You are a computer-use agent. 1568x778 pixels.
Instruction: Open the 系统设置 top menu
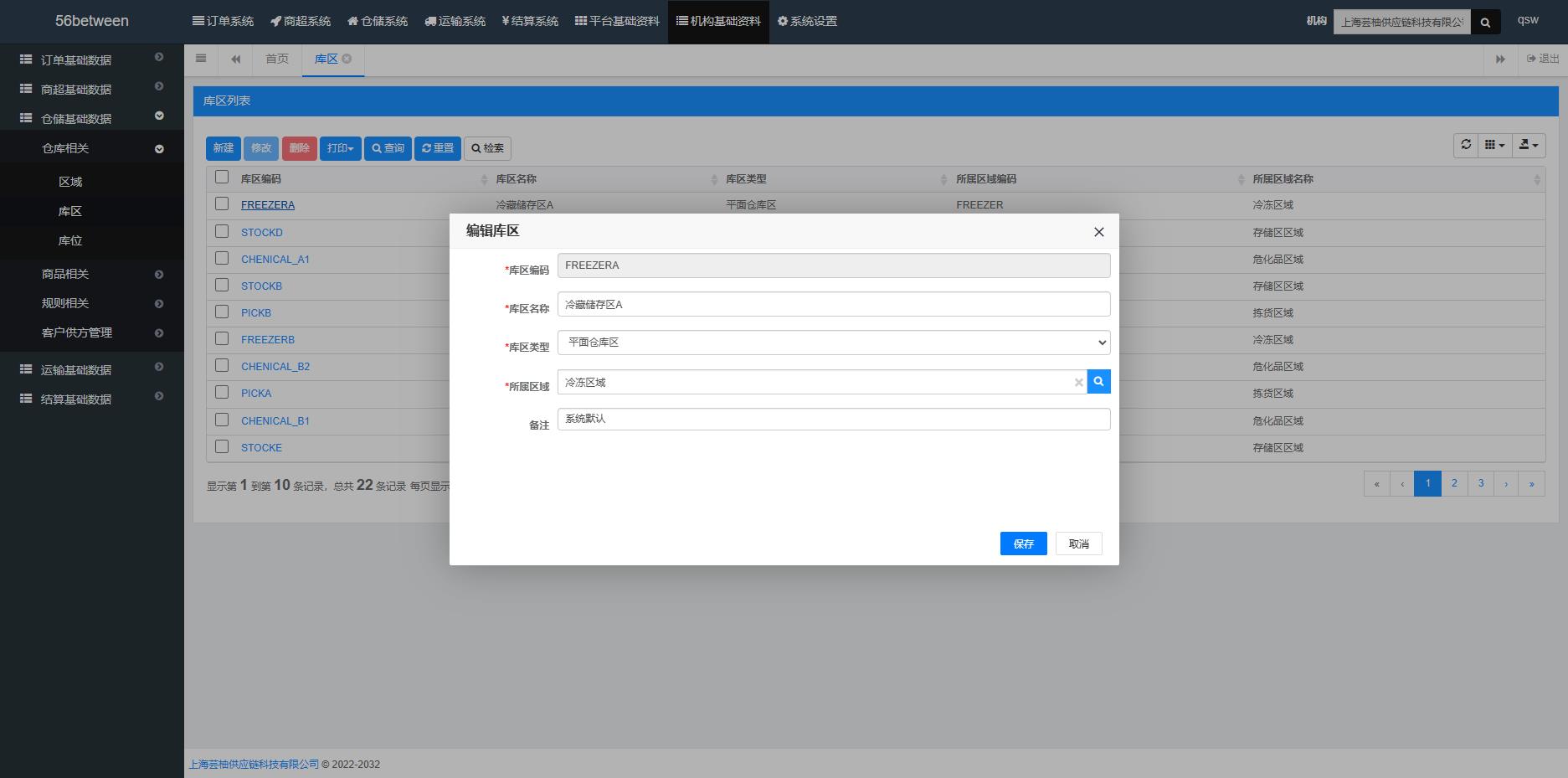(x=807, y=21)
